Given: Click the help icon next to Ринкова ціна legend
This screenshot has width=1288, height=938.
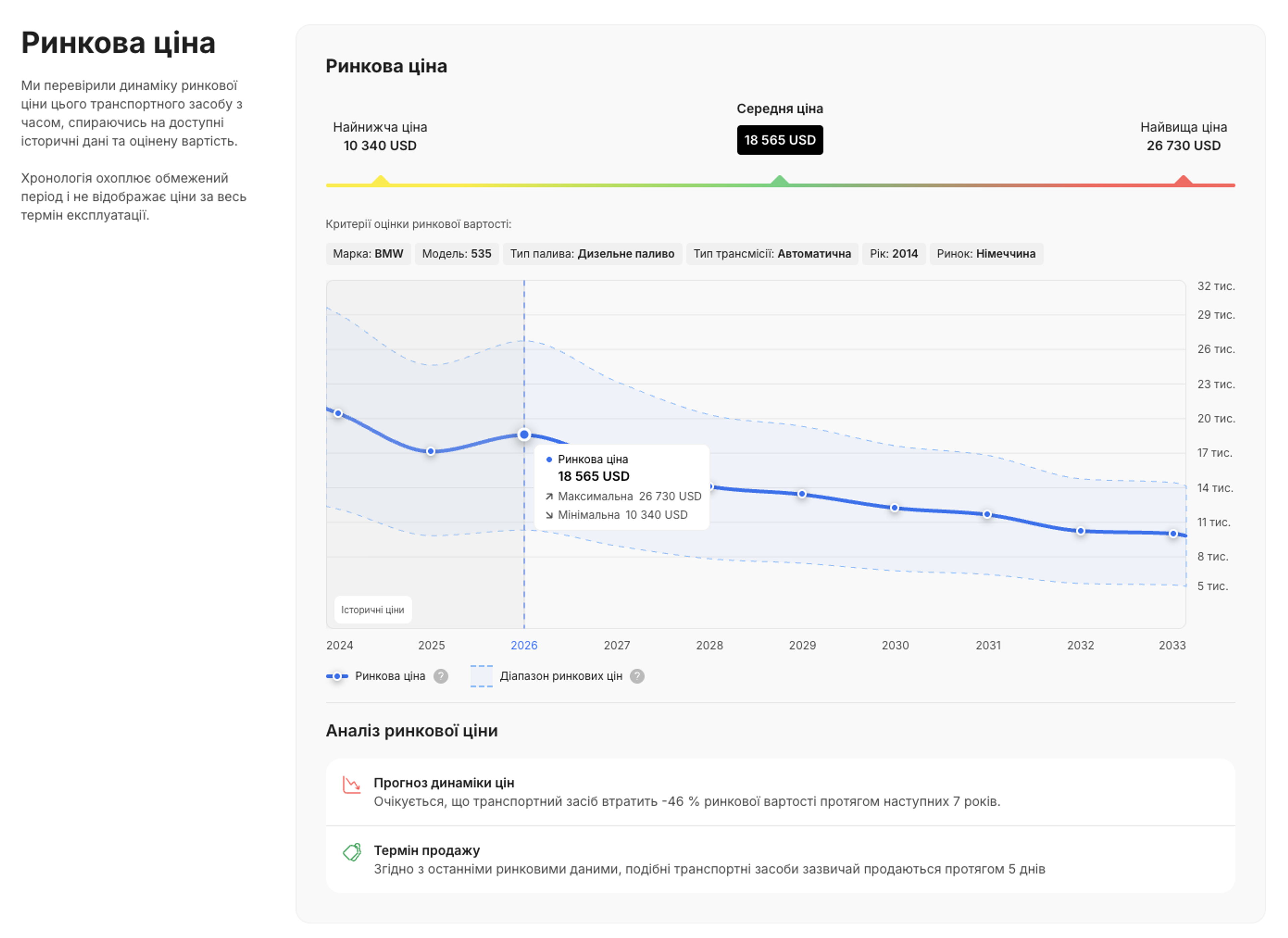Looking at the screenshot, I should [441, 676].
